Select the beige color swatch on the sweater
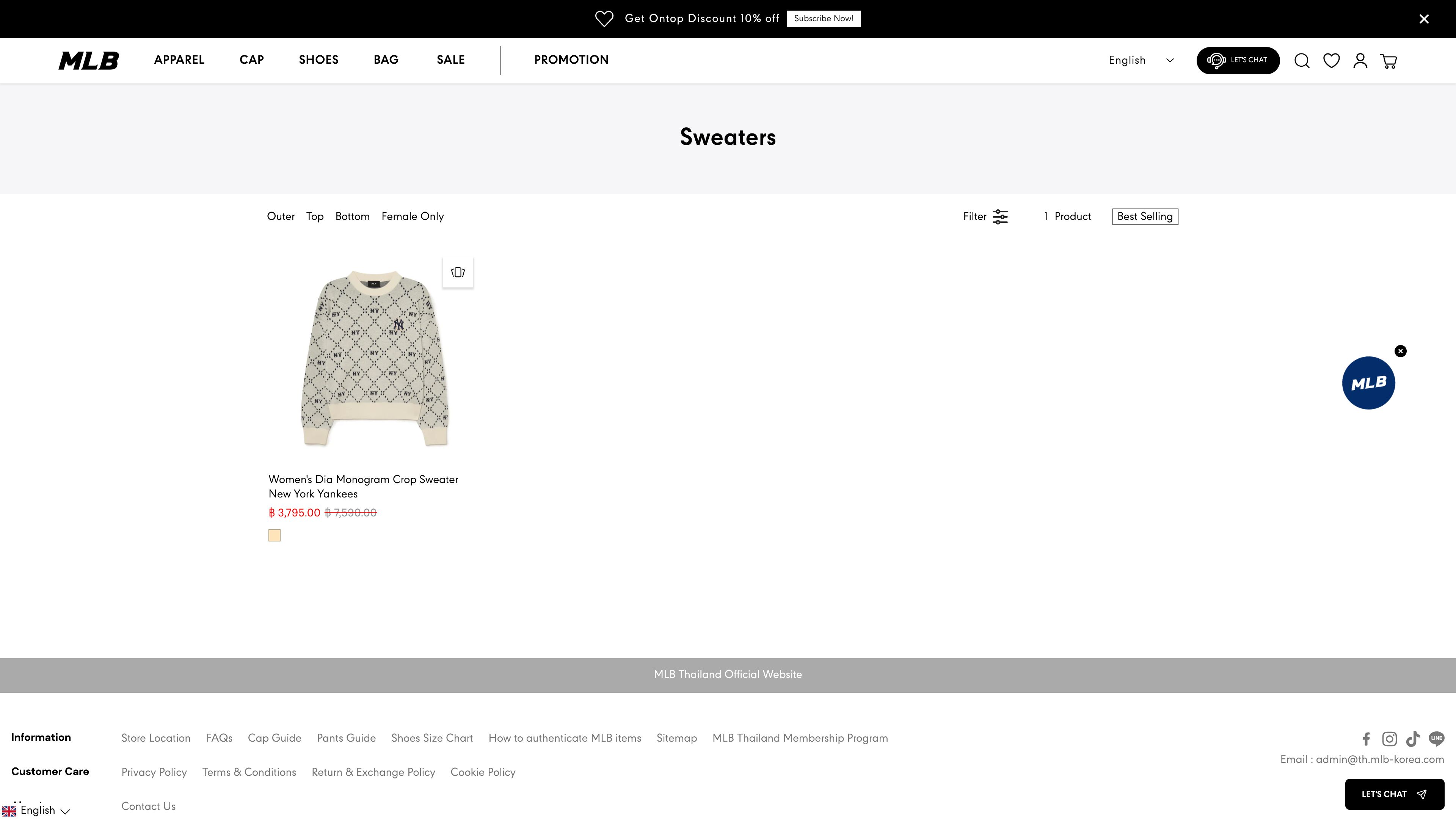This screenshot has height=819, width=1456. pyautogui.click(x=275, y=535)
